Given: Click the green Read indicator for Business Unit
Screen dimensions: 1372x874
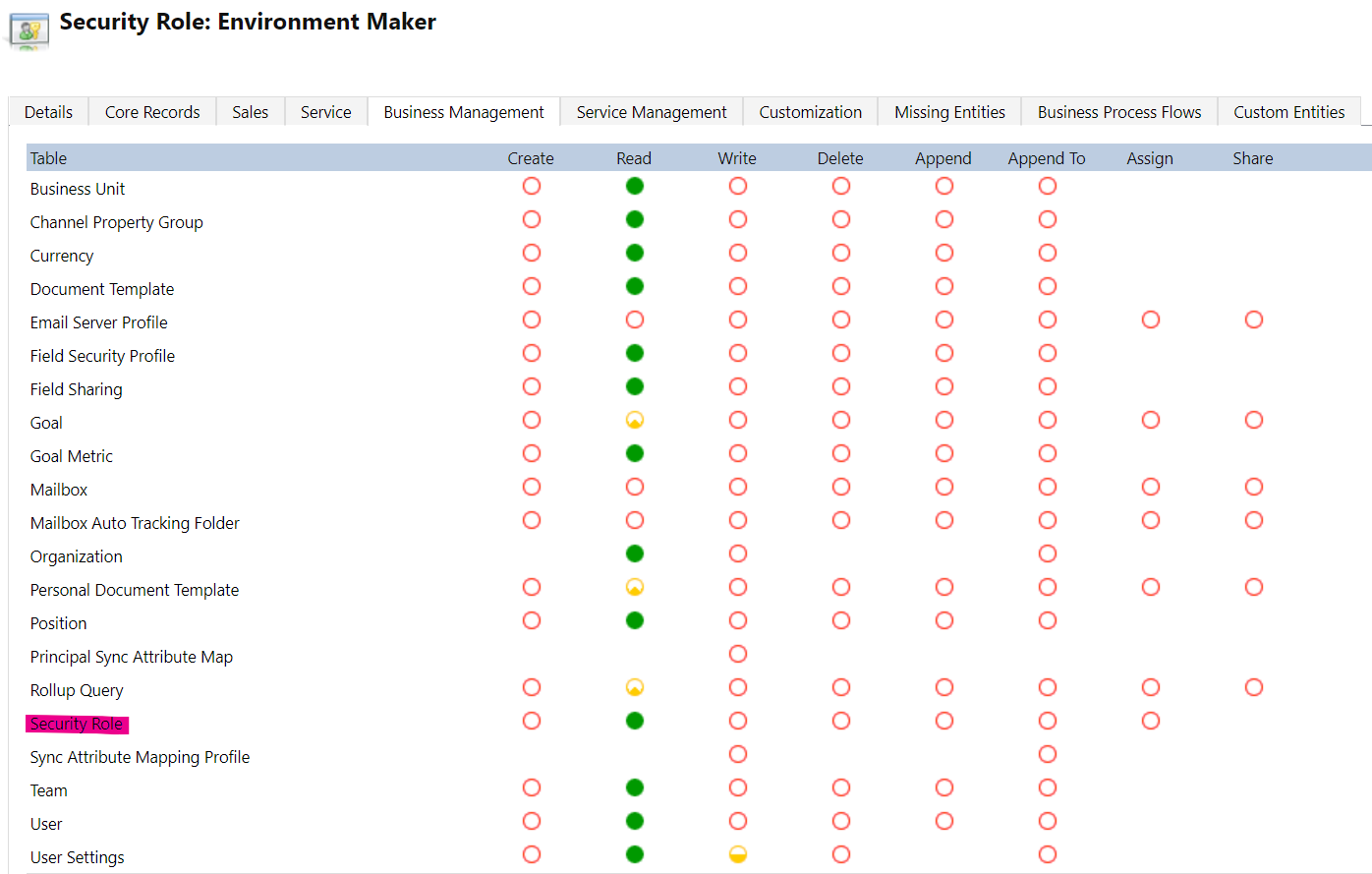Looking at the screenshot, I should pos(634,186).
